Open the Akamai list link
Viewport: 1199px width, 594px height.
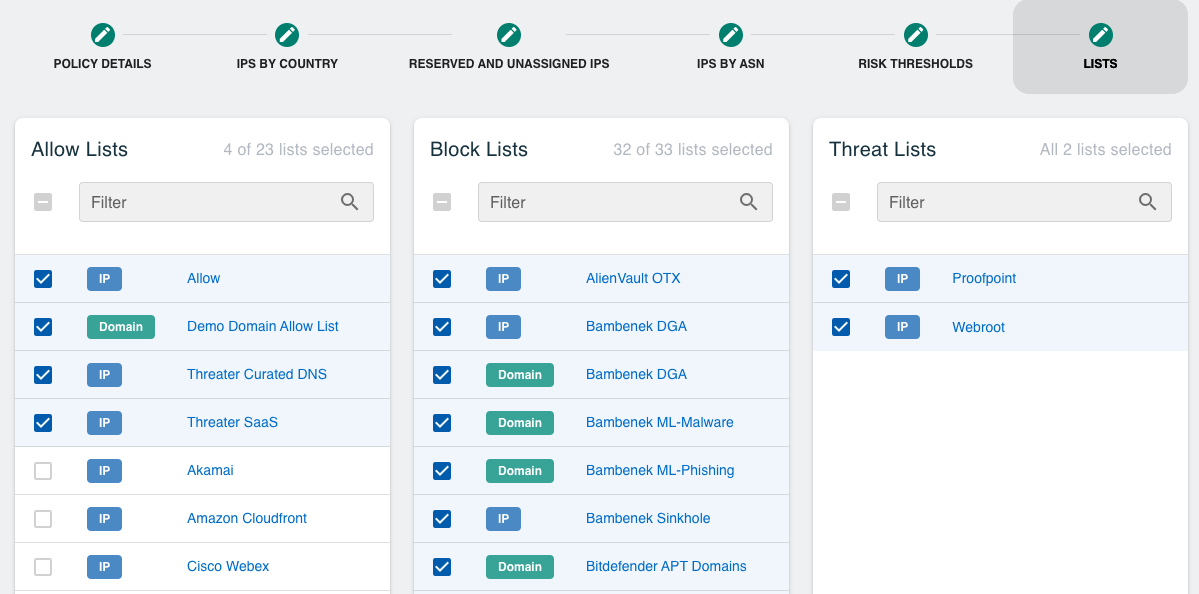coord(210,470)
